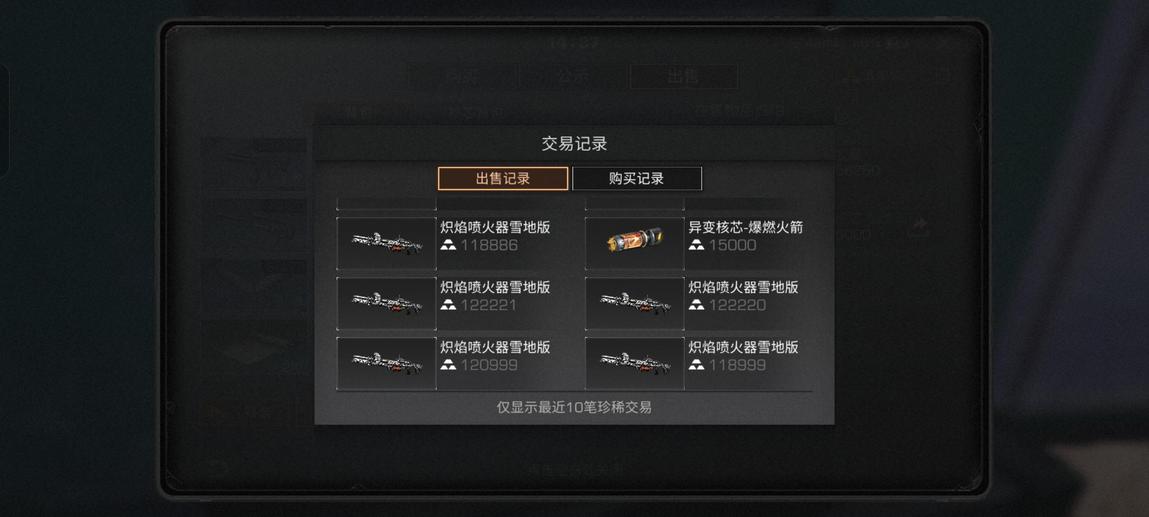Select gold bar icon beside 120999
Viewport: 1149px width, 517px height.
(448, 365)
